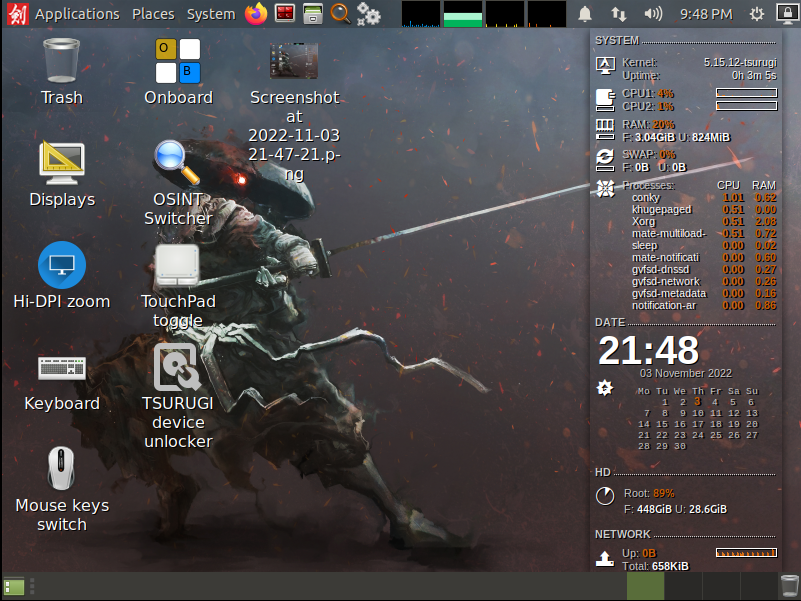Click the Root 89% disk usage text
The width and height of the screenshot is (801, 601).
coord(649,494)
